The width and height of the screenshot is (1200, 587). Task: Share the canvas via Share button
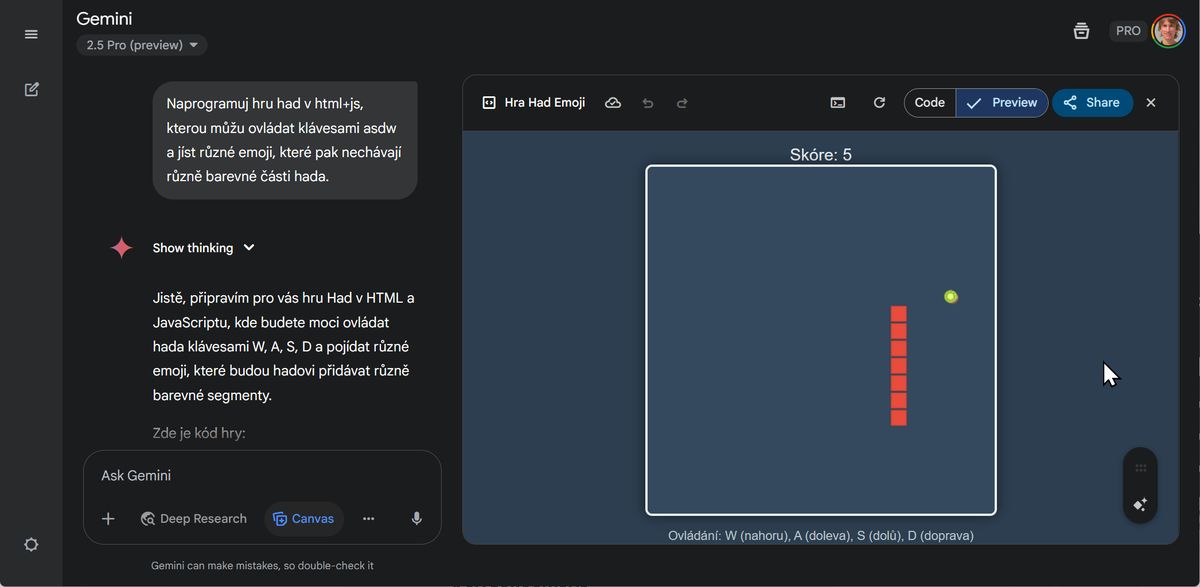pyautogui.click(x=1092, y=102)
